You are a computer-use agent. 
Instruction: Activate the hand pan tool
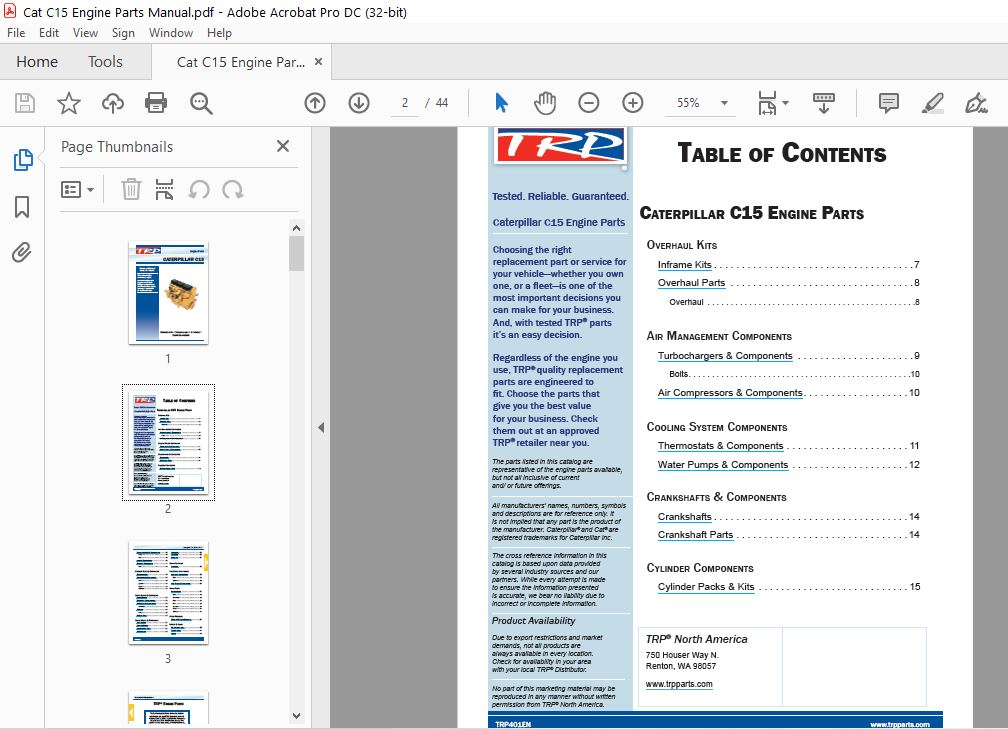[544, 103]
